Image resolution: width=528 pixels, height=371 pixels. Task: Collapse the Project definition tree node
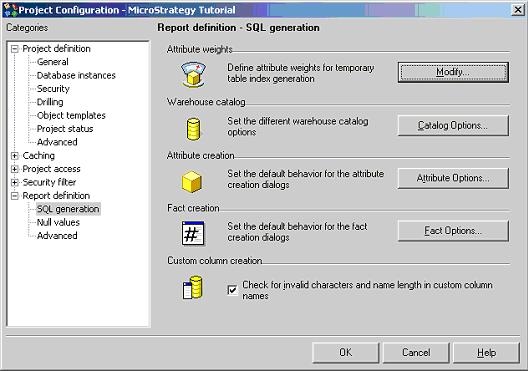[x=14, y=49]
